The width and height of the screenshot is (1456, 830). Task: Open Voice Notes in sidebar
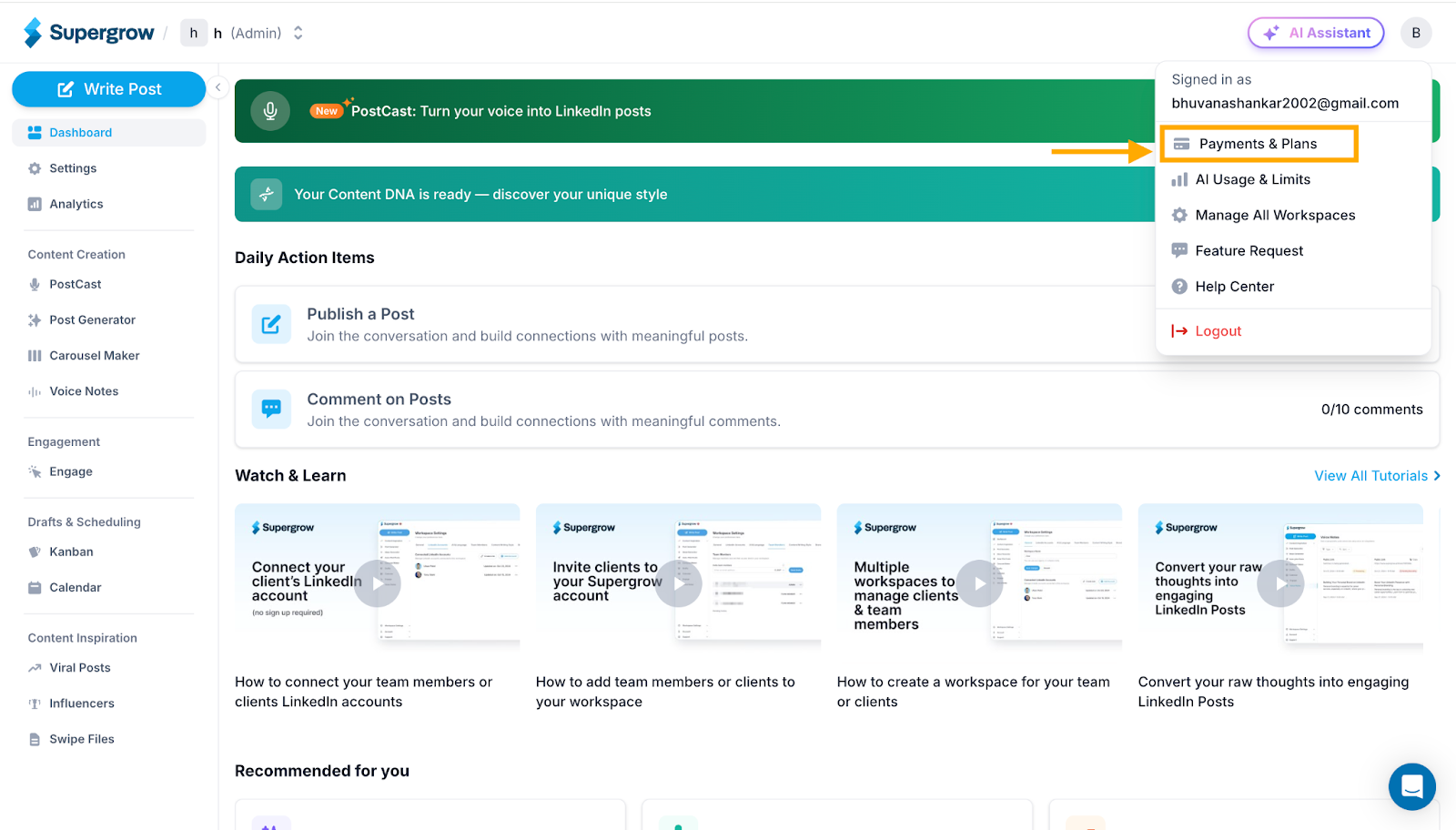tap(109, 391)
